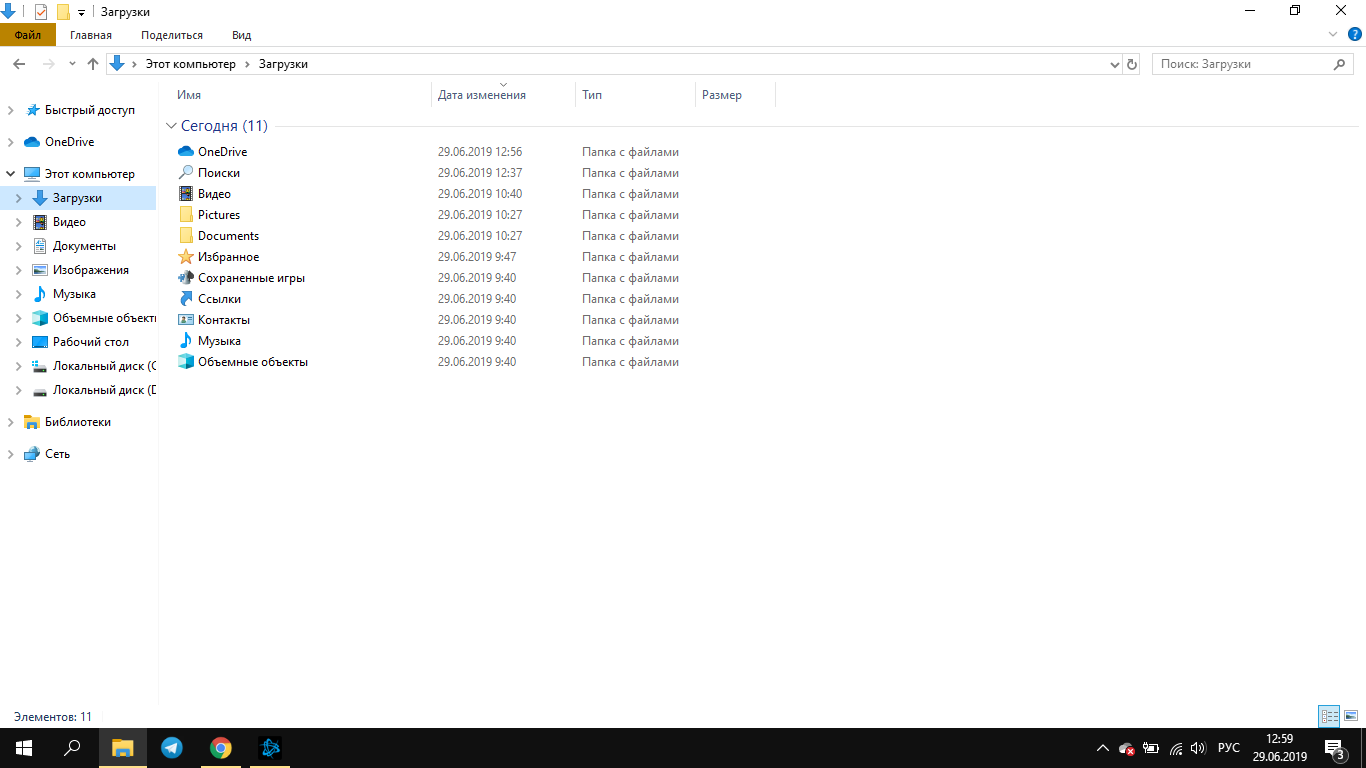Select the Избранное star icon
1366x768 pixels.
186,256
